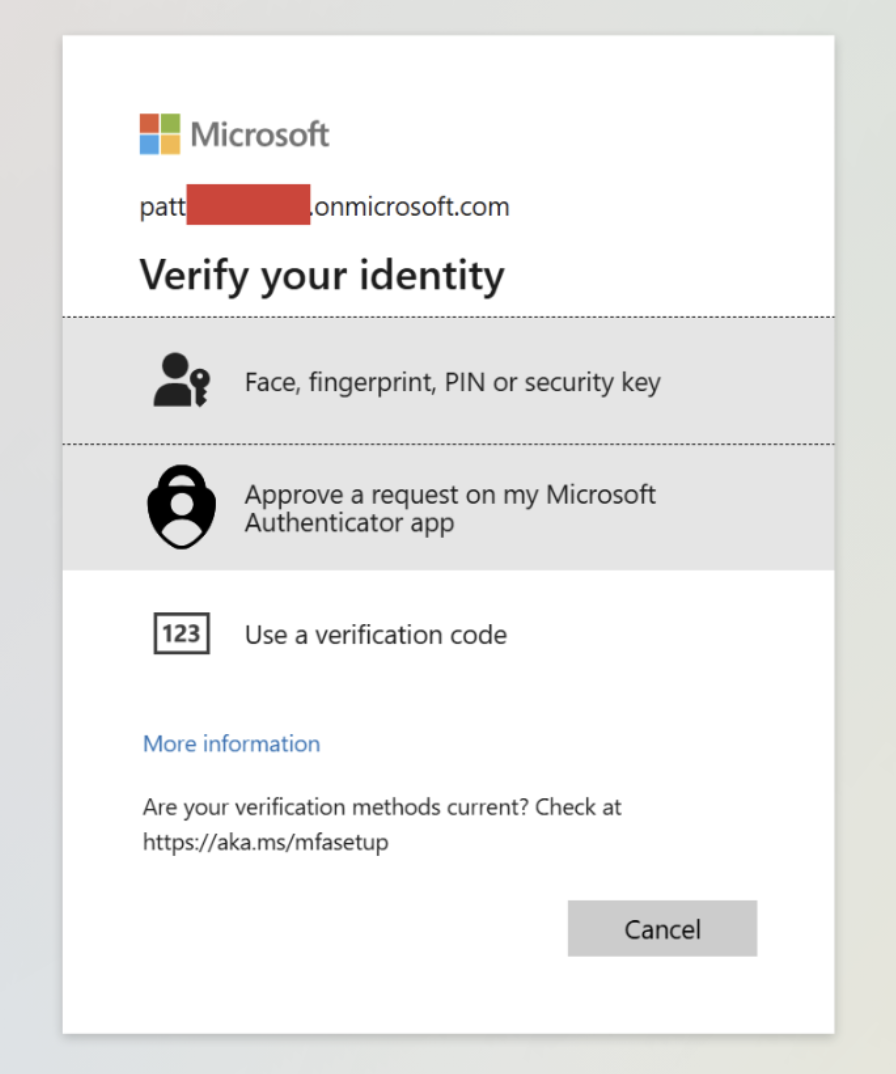Image resolution: width=896 pixels, height=1074 pixels.
Task: Select Use a verification code option
Action: tap(375, 635)
